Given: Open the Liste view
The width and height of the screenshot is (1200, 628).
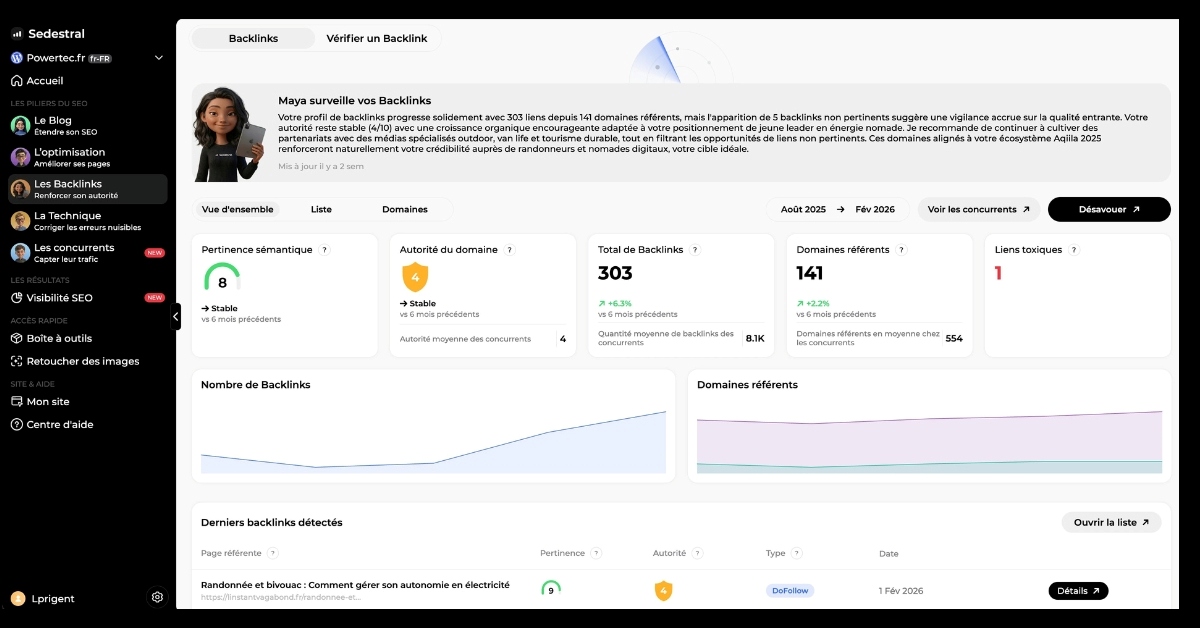Looking at the screenshot, I should [320, 209].
